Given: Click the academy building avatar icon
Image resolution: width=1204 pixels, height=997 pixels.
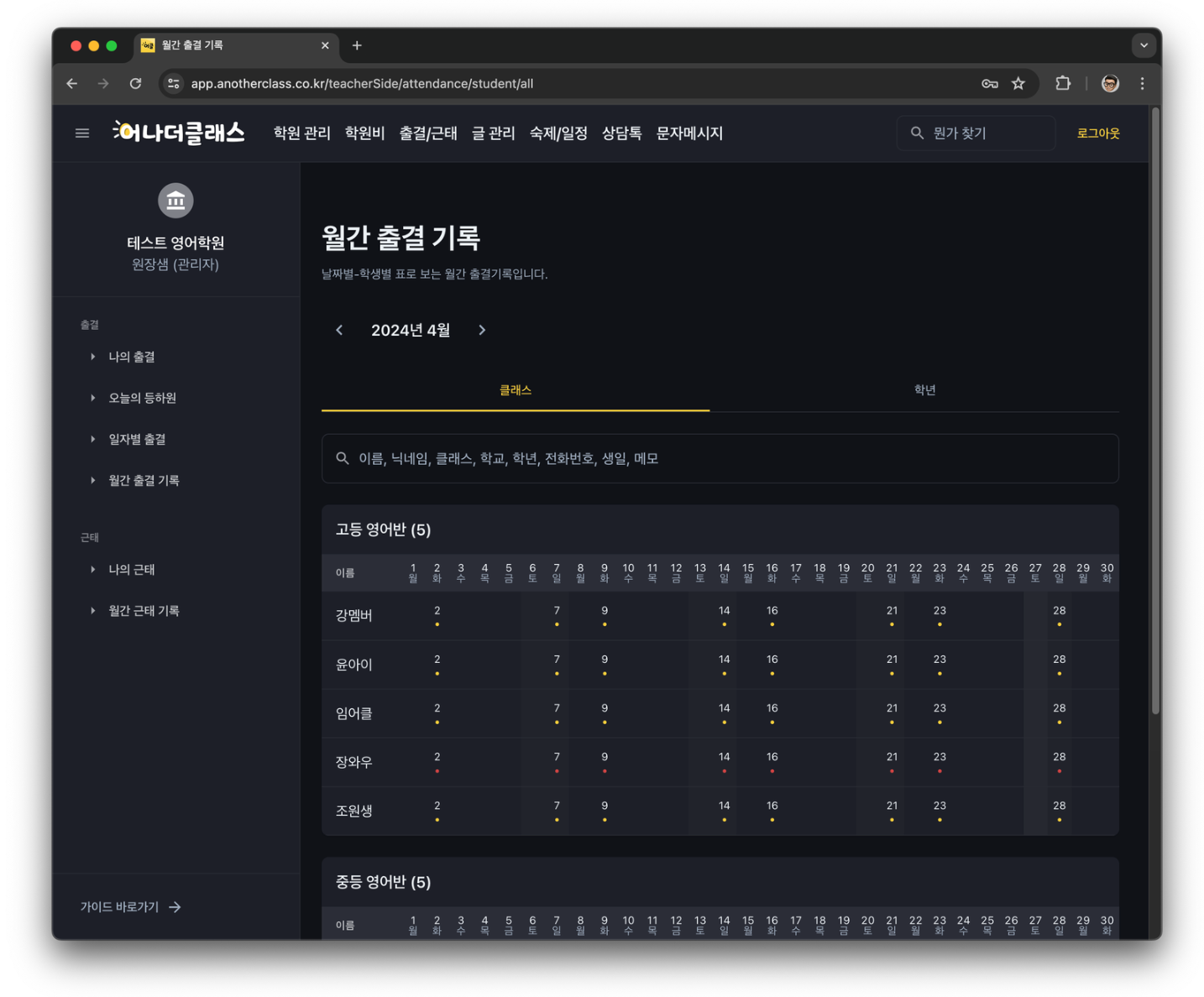Looking at the screenshot, I should (x=175, y=201).
